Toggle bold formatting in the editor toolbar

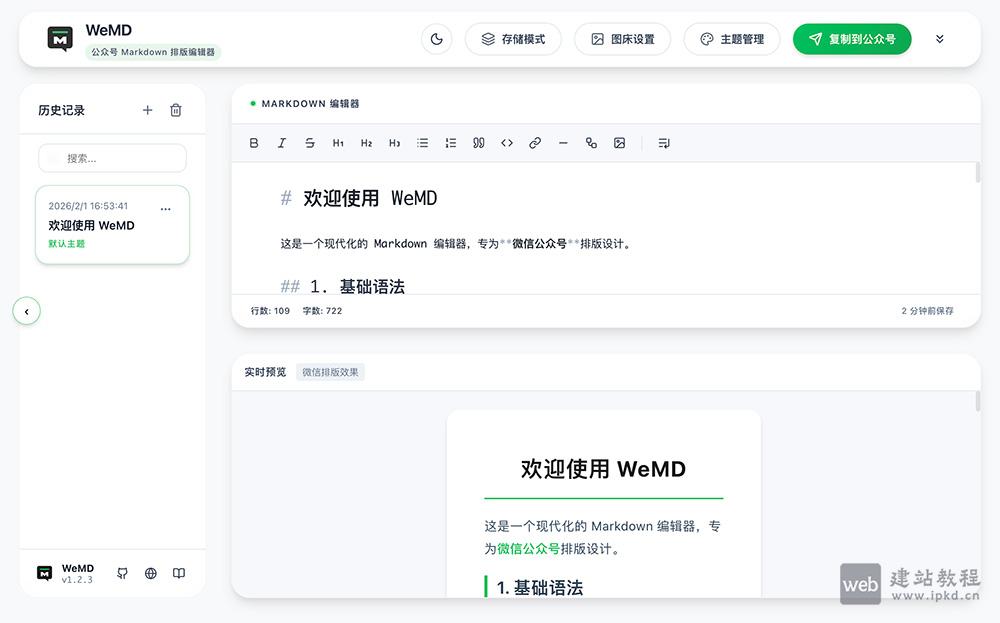(254, 142)
